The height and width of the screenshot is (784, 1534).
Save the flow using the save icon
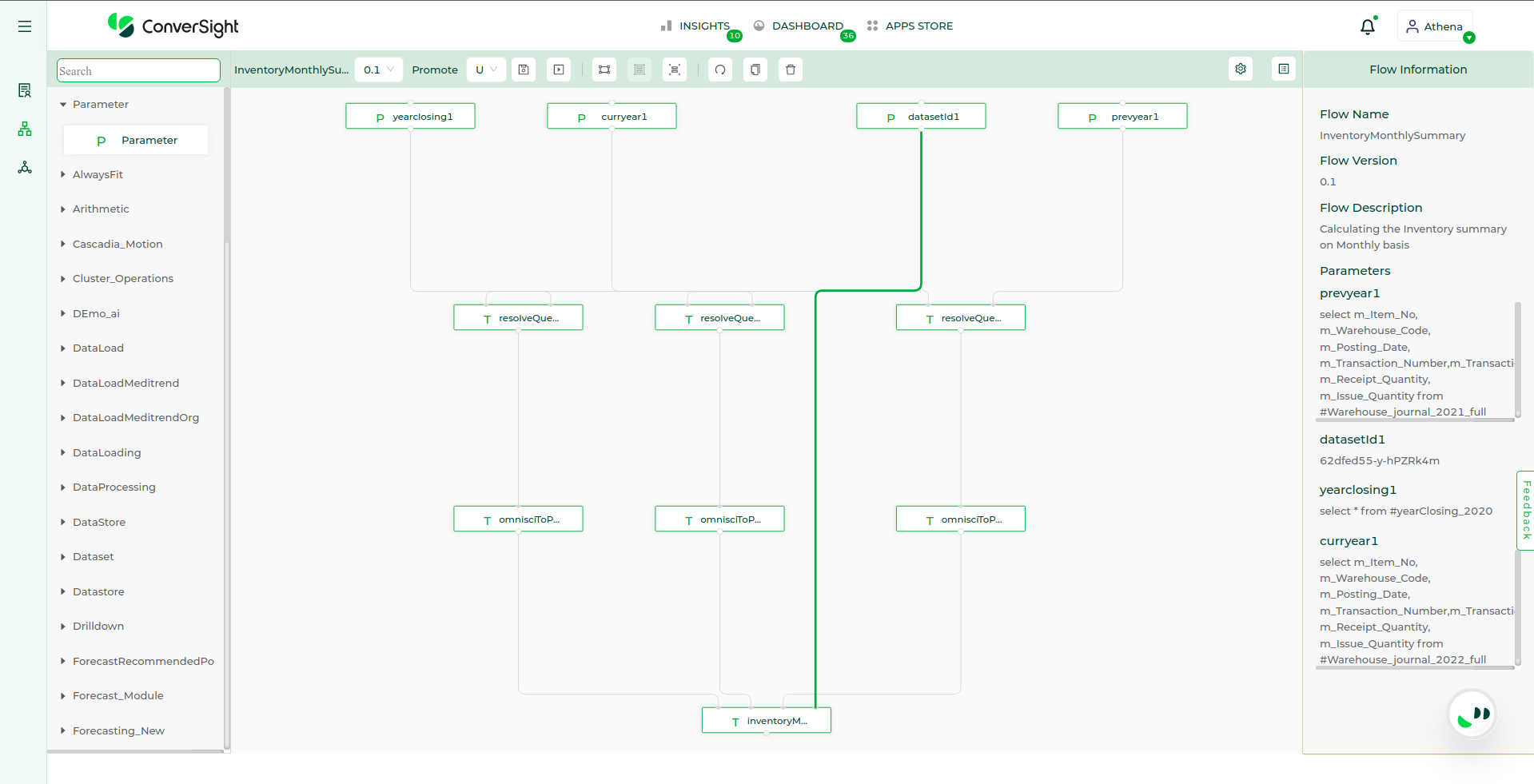[x=524, y=70]
